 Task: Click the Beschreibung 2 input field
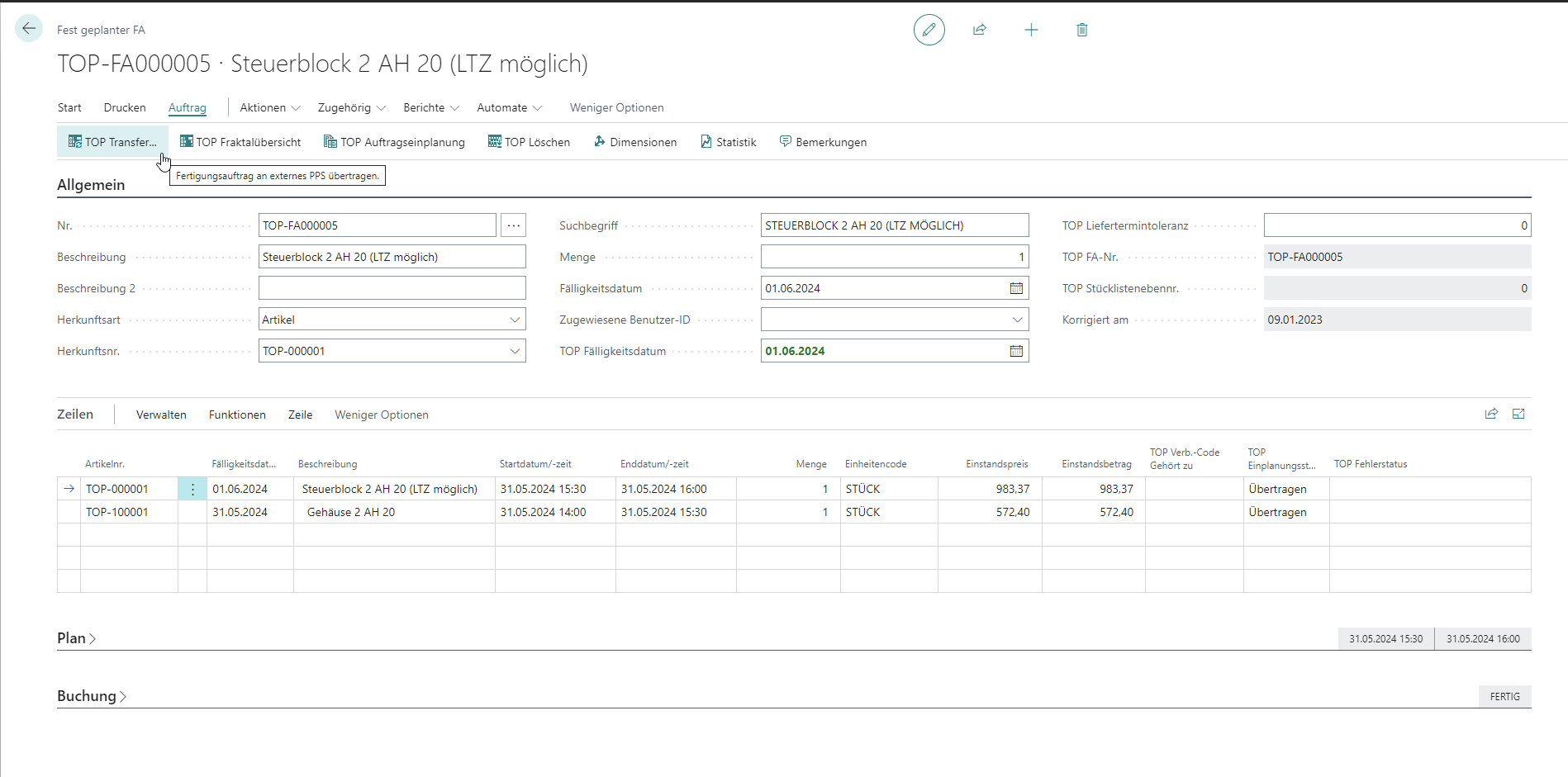click(x=392, y=288)
